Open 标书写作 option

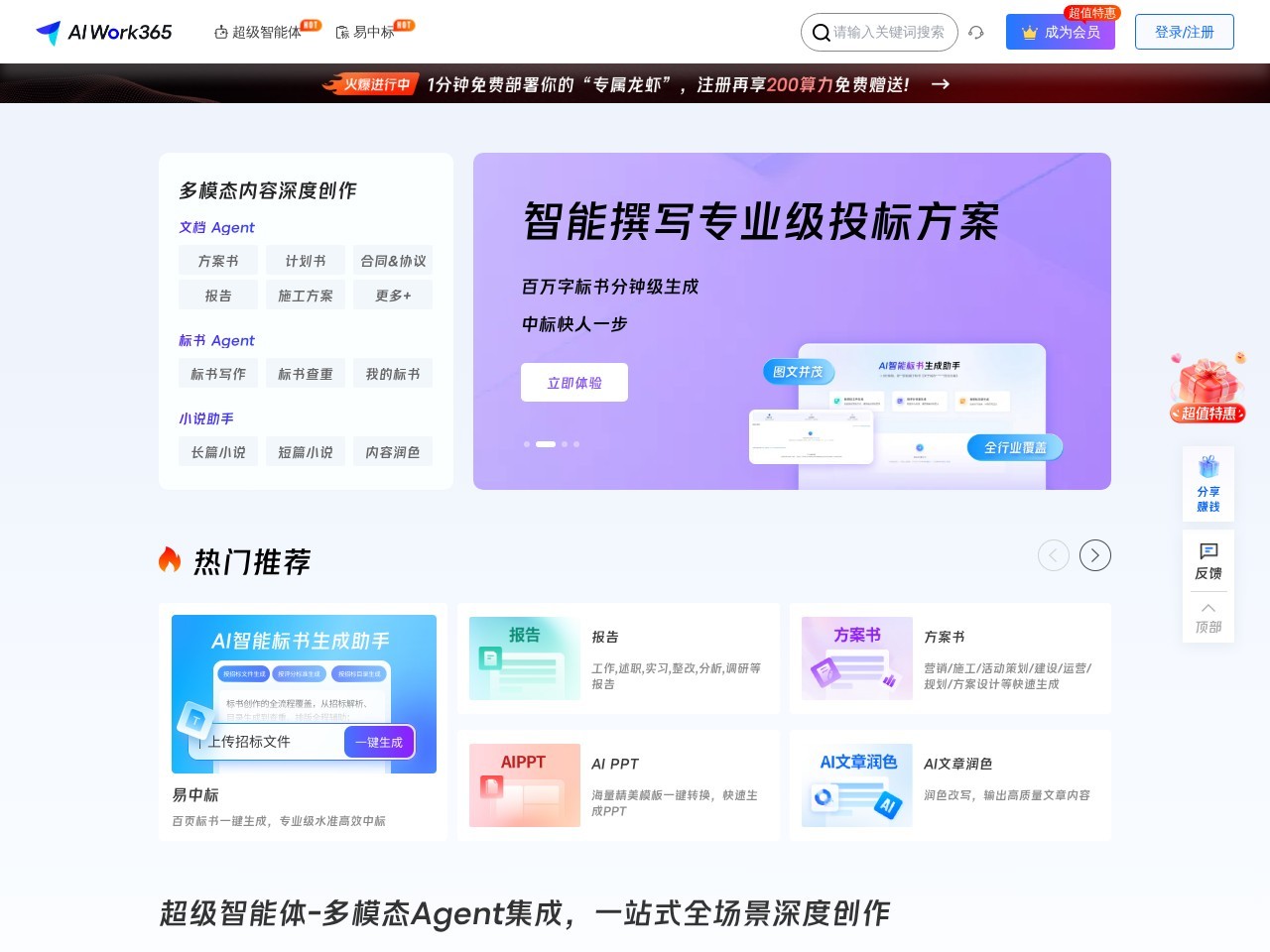pos(218,374)
